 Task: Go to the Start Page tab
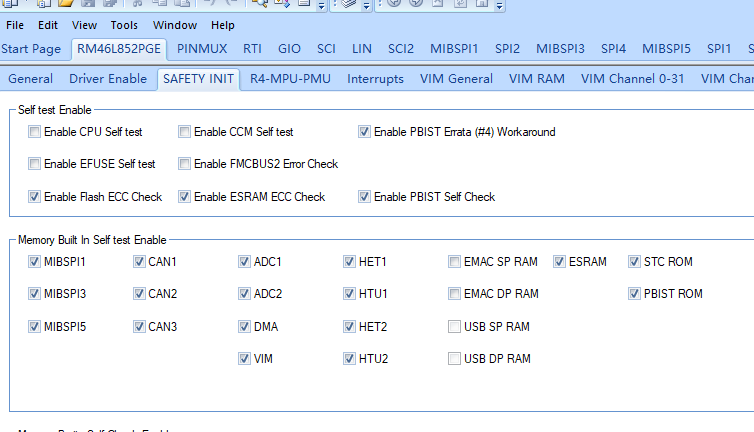tap(31, 48)
